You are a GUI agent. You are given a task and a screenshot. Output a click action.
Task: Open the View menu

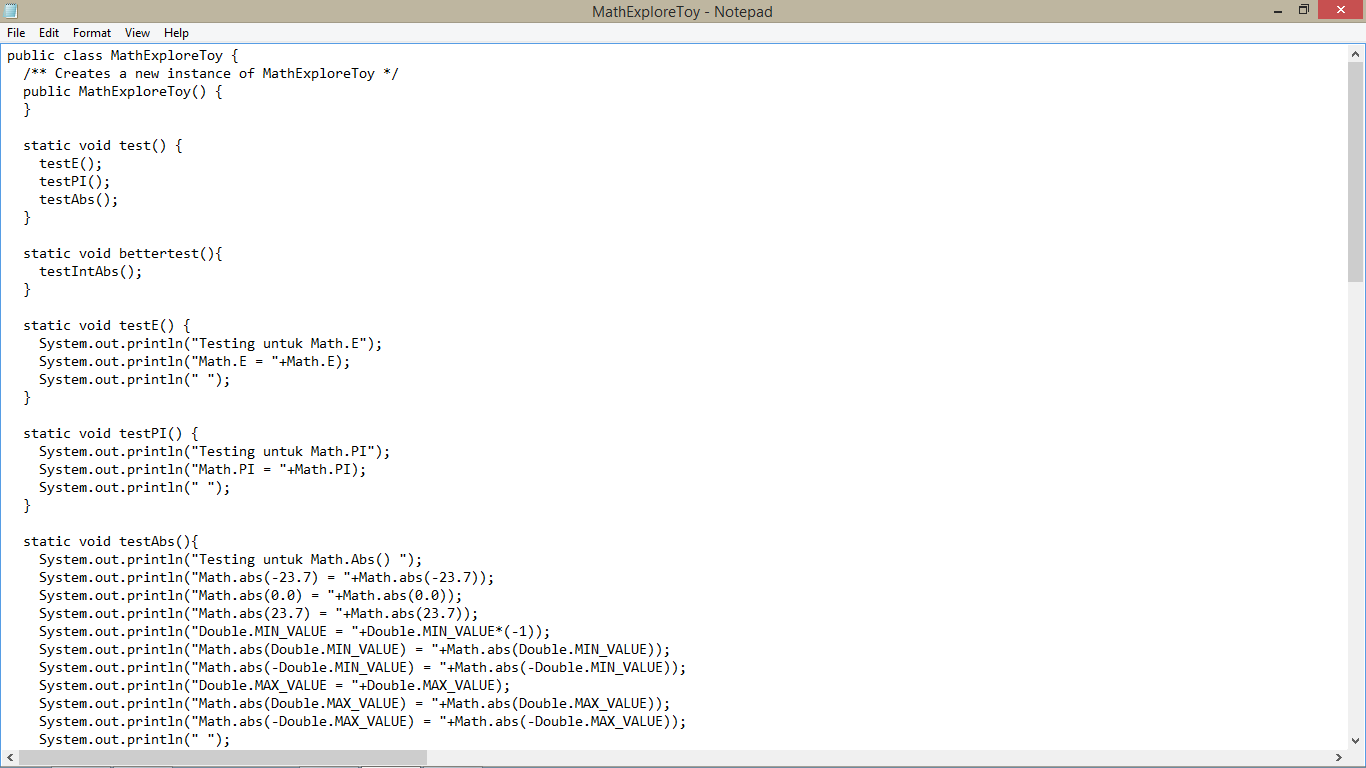137,32
